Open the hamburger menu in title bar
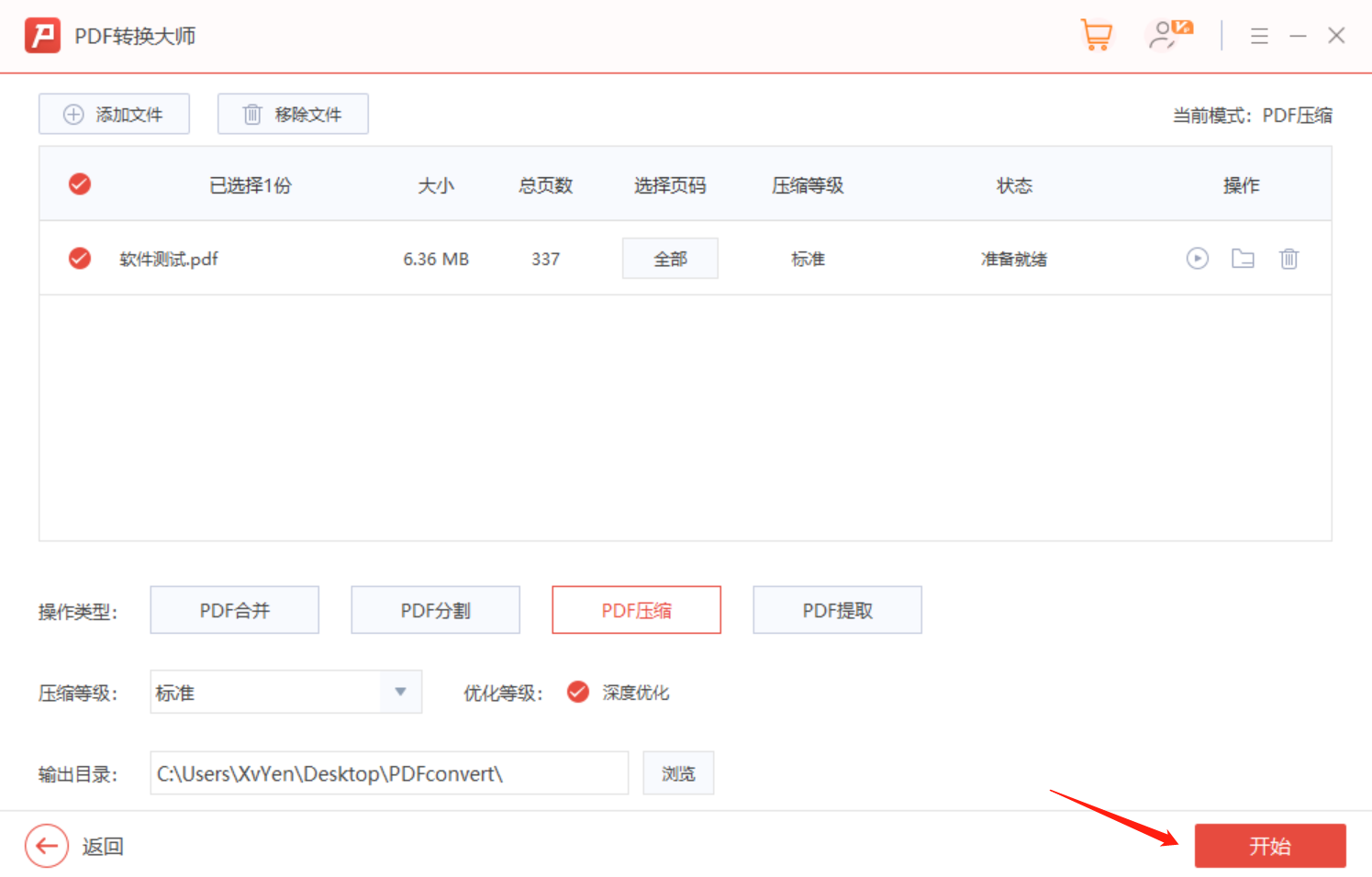The height and width of the screenshot is (877, 1372). (x=1259, y=36)
